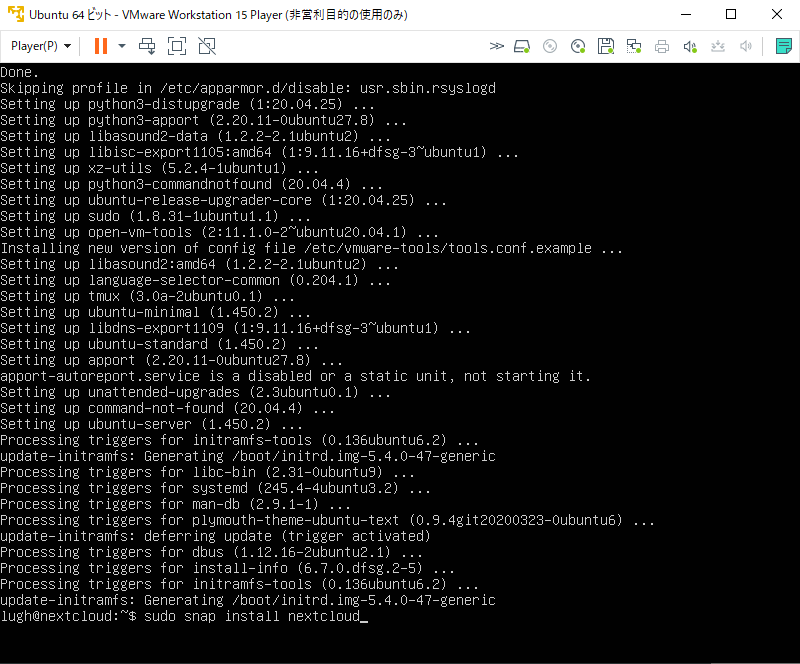Viewport: 800px width, 664px height.
Task: Click the VMware Player logo in title bar
Action: [16, 14]
